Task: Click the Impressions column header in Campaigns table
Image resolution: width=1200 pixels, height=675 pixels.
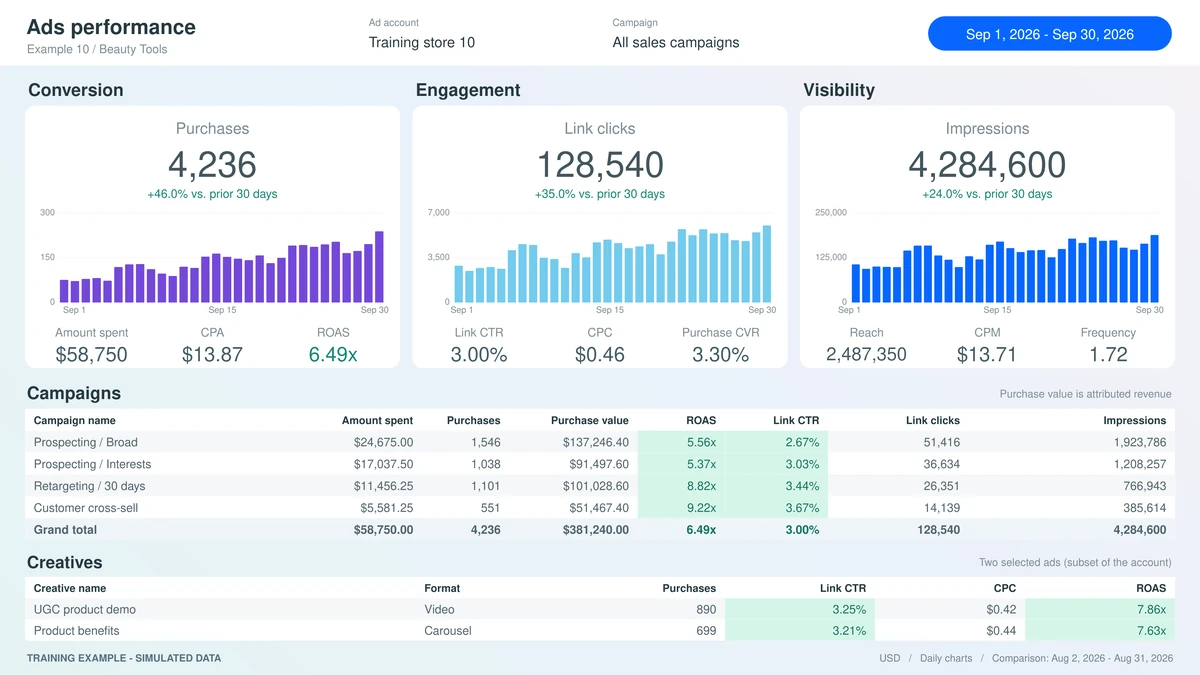Action: [1135, 421]
